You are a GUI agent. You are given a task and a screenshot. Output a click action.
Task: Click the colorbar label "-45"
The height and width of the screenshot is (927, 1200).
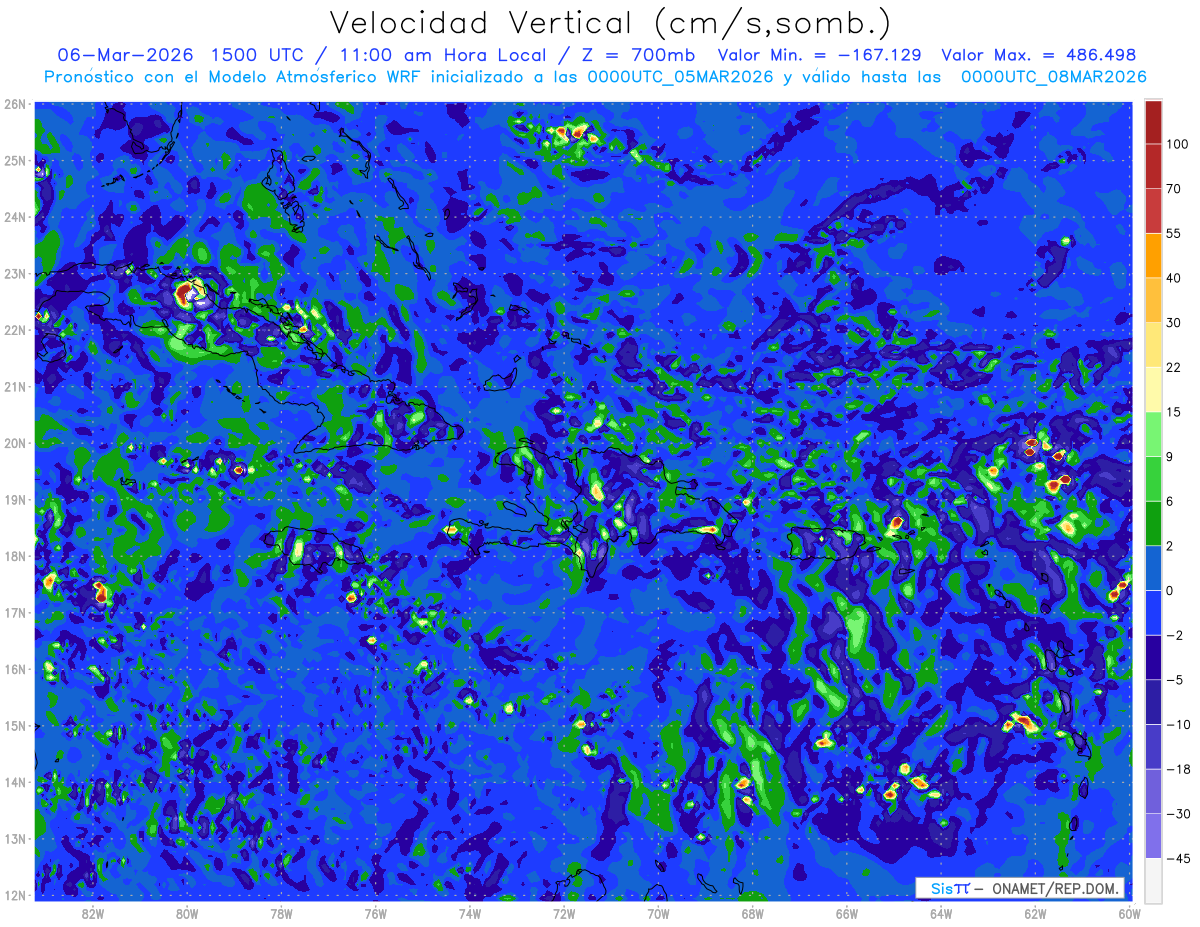[1178, 858]
